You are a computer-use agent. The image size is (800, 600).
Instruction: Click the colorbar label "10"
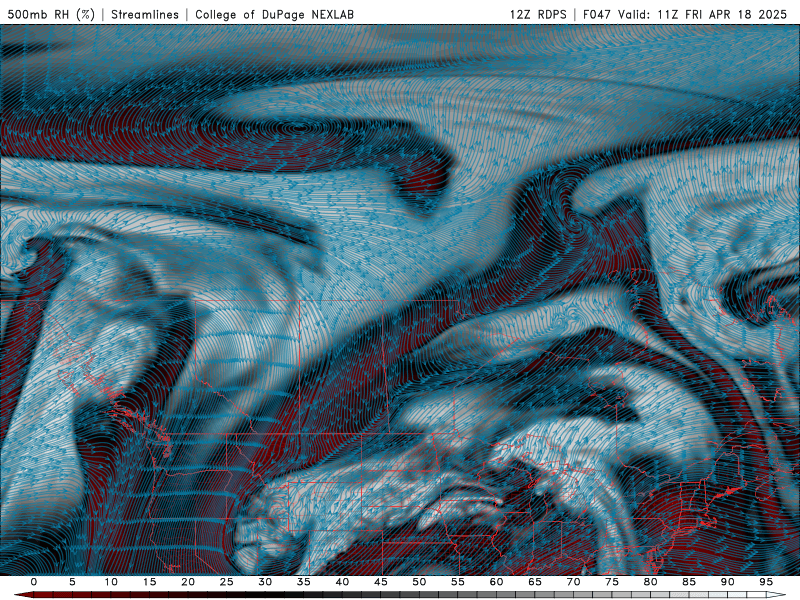(x=111, y=582)
